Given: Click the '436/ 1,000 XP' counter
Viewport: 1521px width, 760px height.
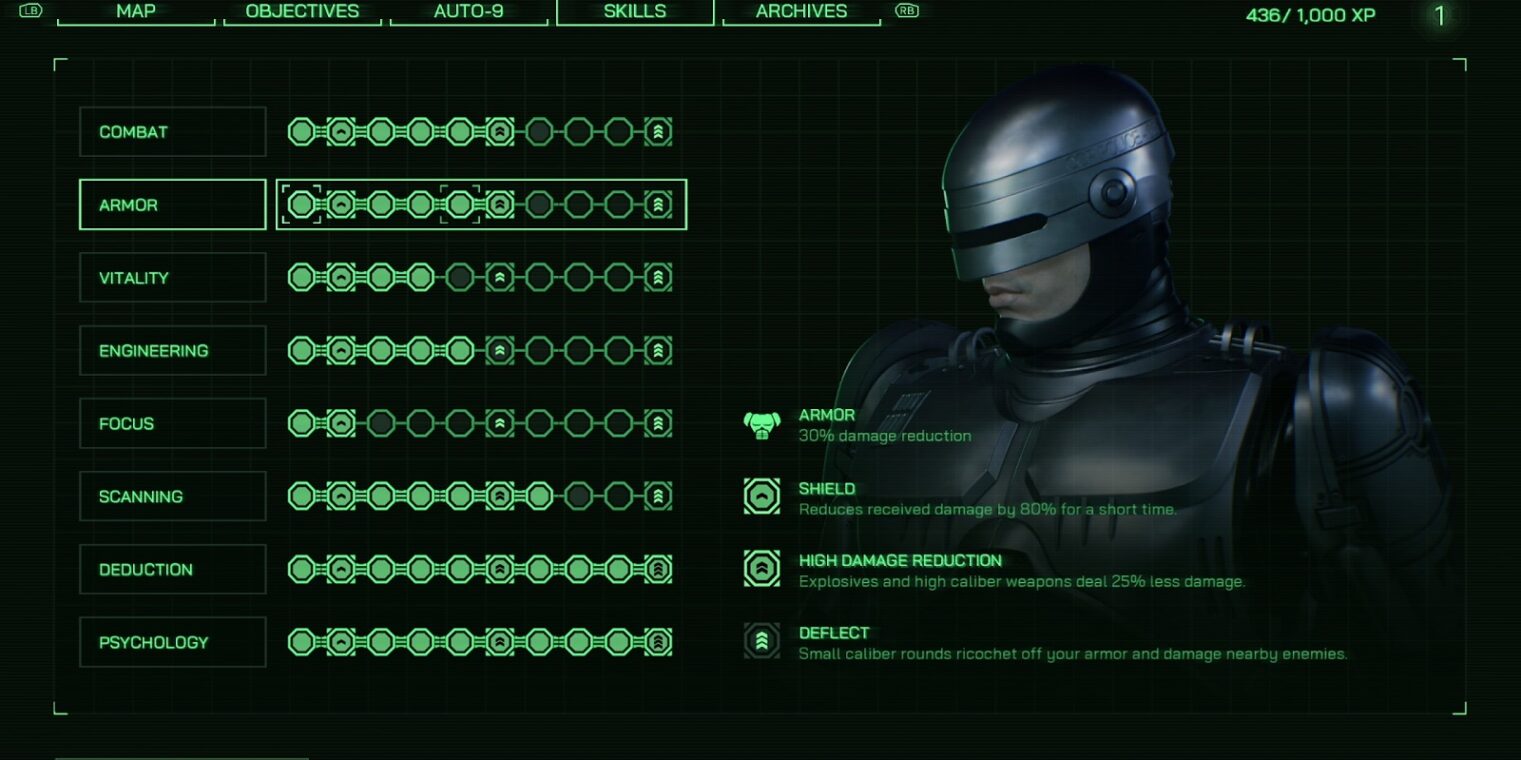Looking at the screenshot, I should coord(1310,15).
